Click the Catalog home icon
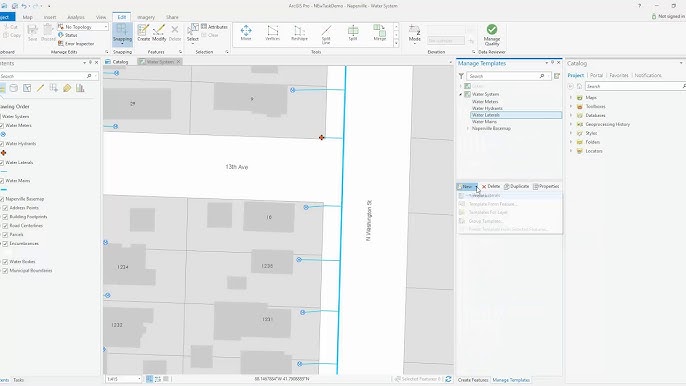686x386 pixels. (580, 86)
